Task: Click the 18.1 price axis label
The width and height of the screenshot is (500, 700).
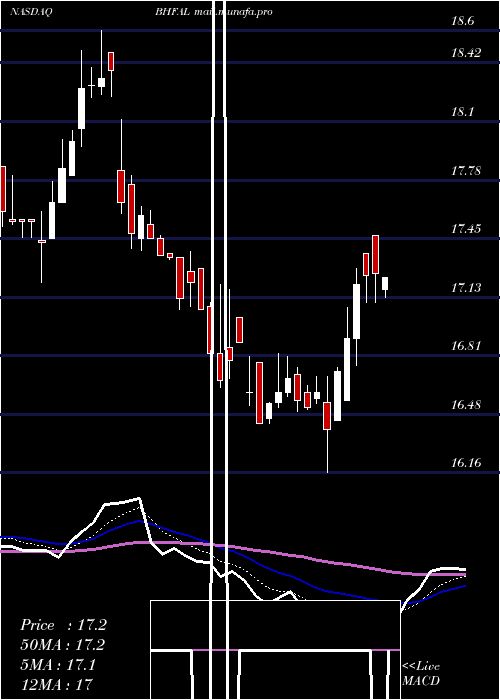Action: pyautogui.click(x=462, y=112)
